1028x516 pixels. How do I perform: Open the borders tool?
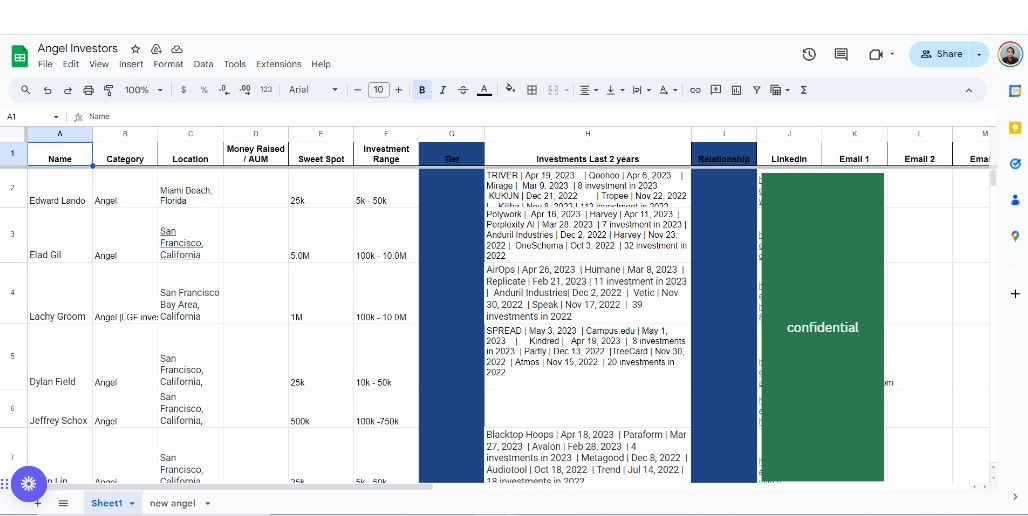(532, 90)
